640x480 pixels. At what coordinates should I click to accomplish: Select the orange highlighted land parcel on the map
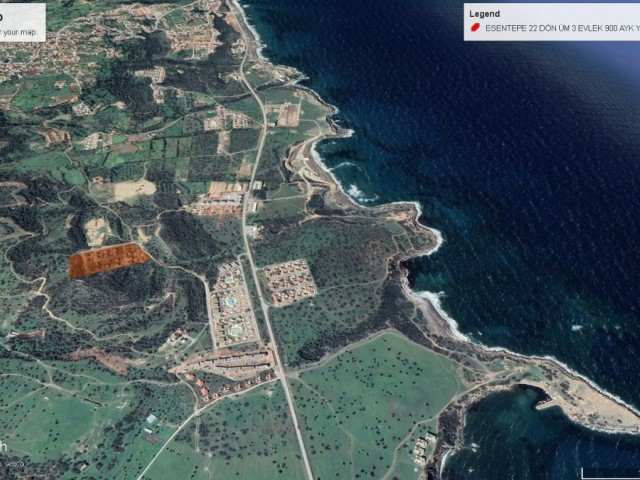(x=109, y=260)
